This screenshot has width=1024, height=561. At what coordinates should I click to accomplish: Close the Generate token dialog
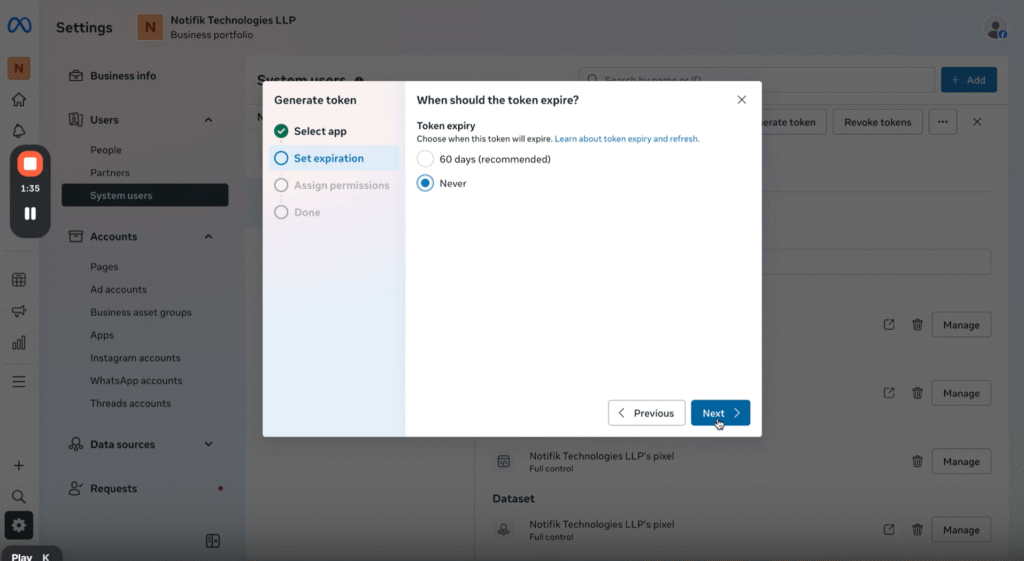(741, 100)
